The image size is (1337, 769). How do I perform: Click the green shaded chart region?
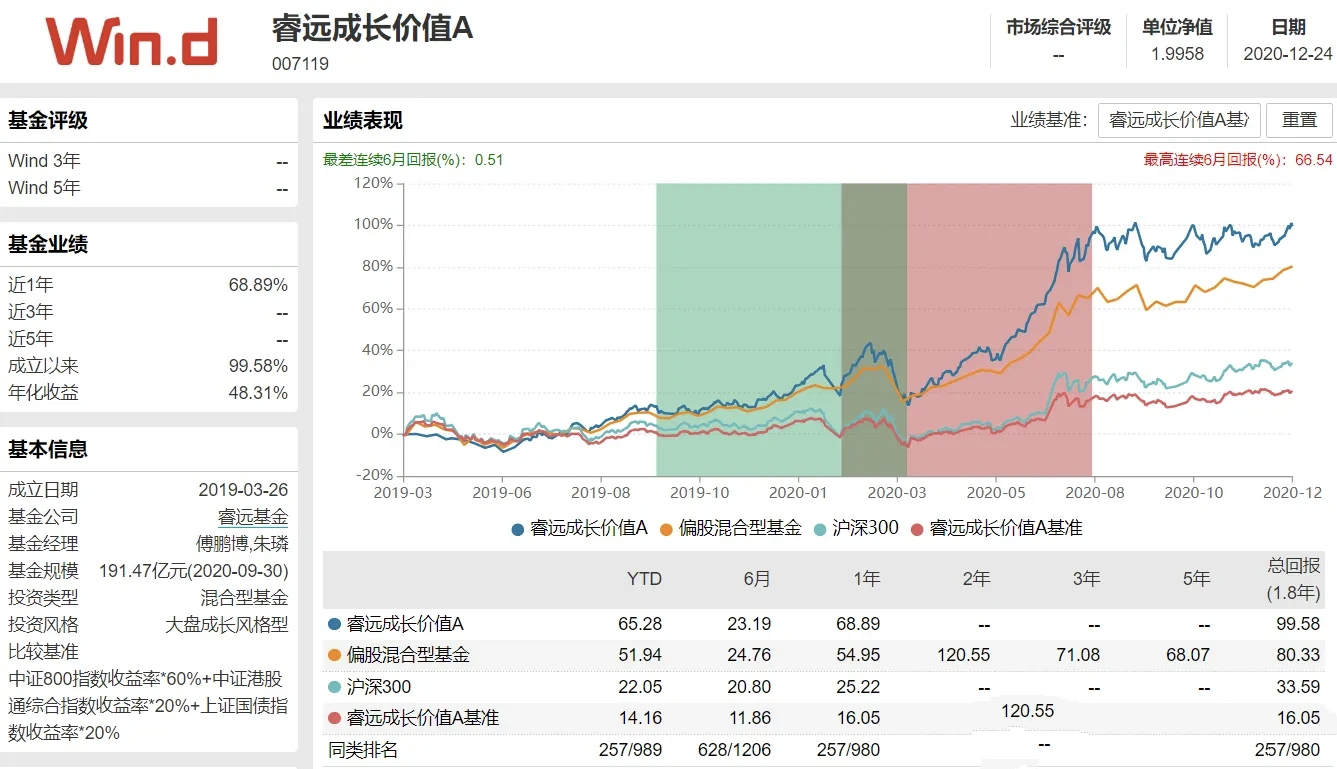pos(749,330)
